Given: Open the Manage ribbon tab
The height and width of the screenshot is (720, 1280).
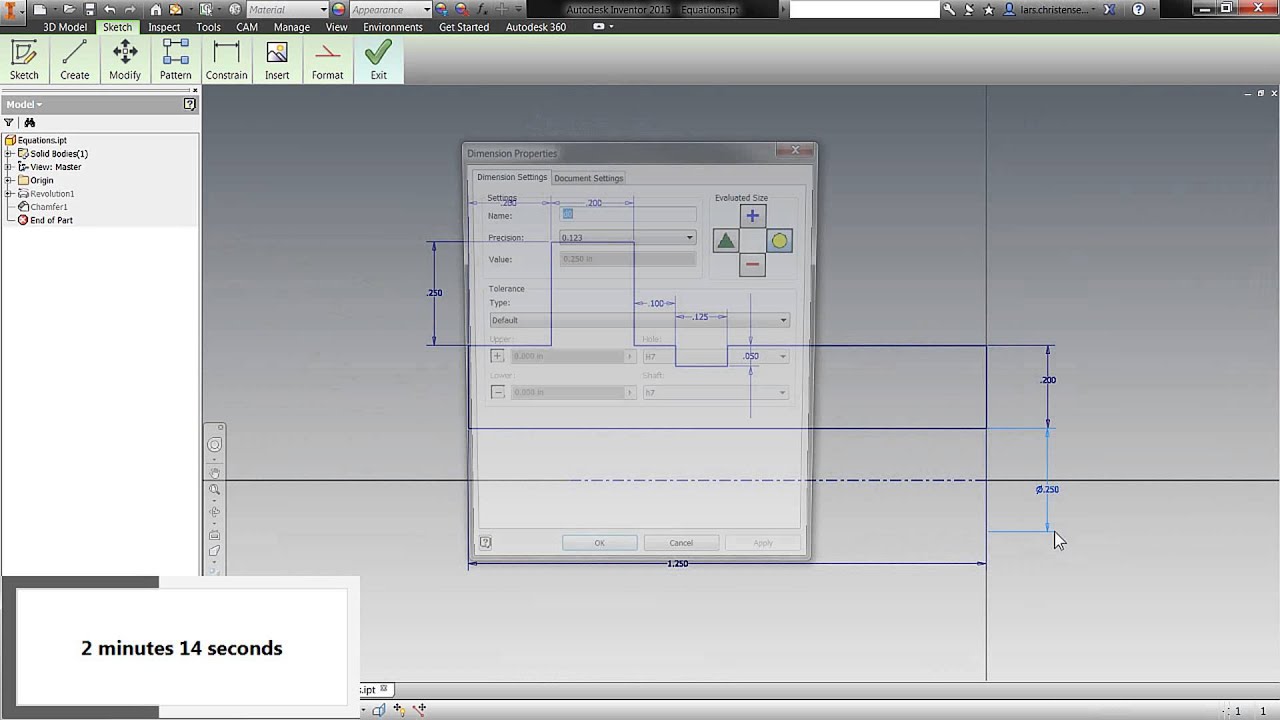Looking at the screenshot, I should 291,27.
